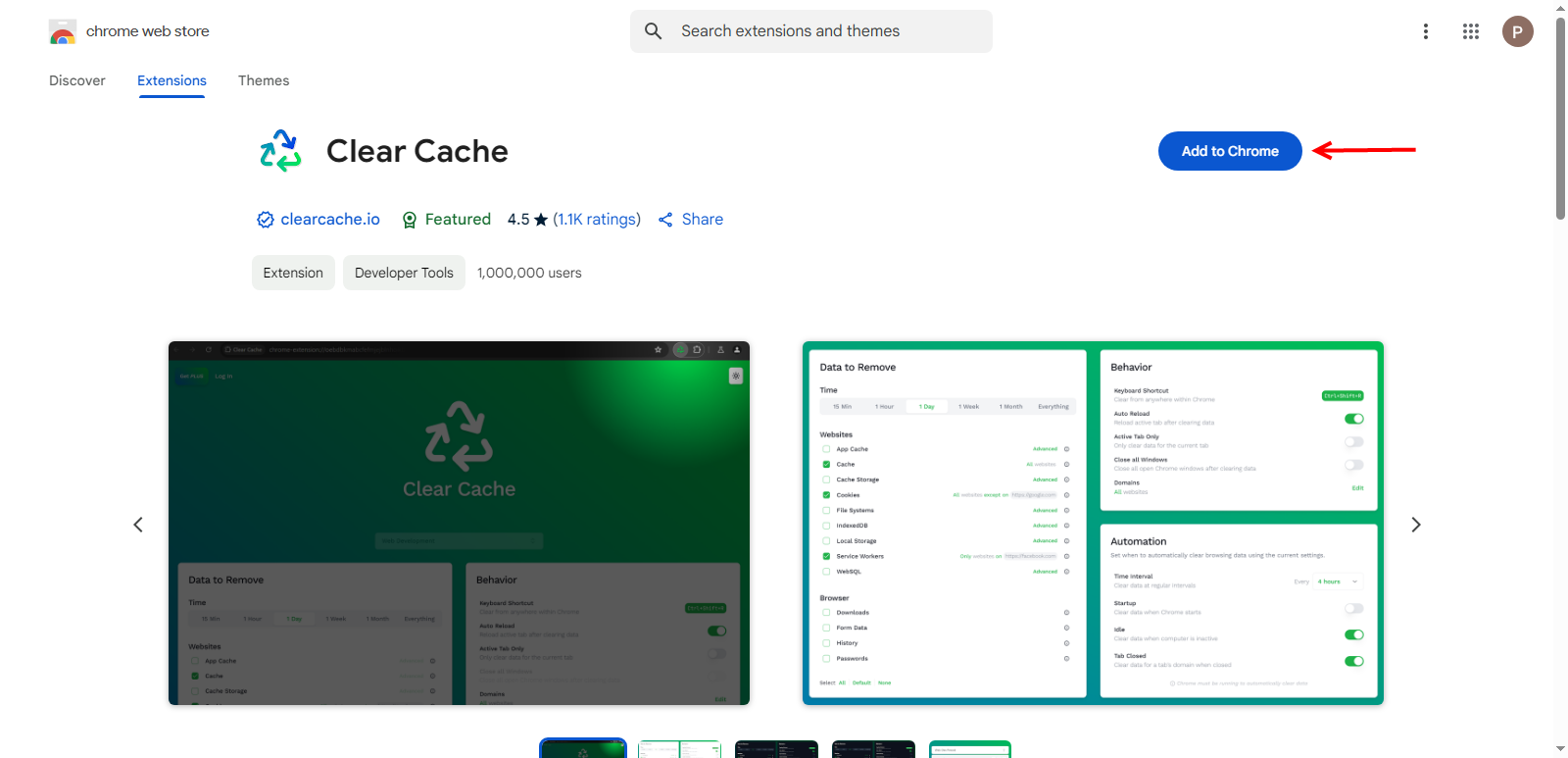
Task: Install extension with Add to Chrome
Action: (1230, 151)
